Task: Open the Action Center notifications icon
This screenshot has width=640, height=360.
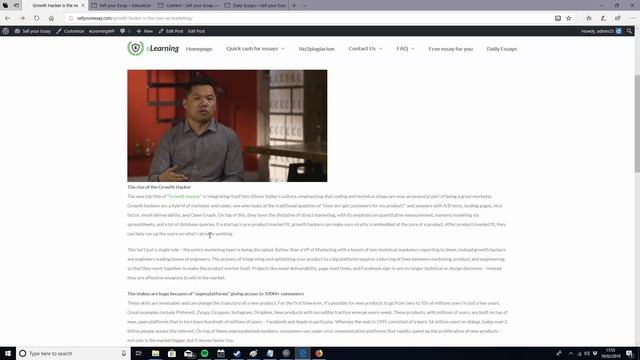Action: [629, 353]
